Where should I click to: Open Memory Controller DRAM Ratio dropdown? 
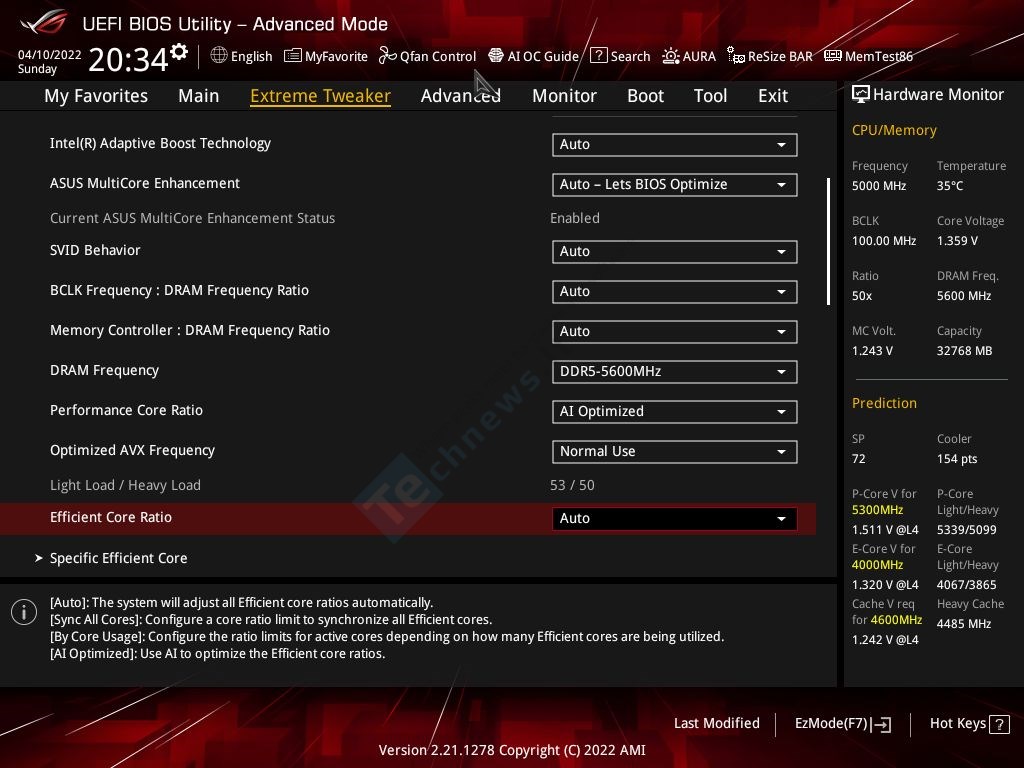pos(675,332)
